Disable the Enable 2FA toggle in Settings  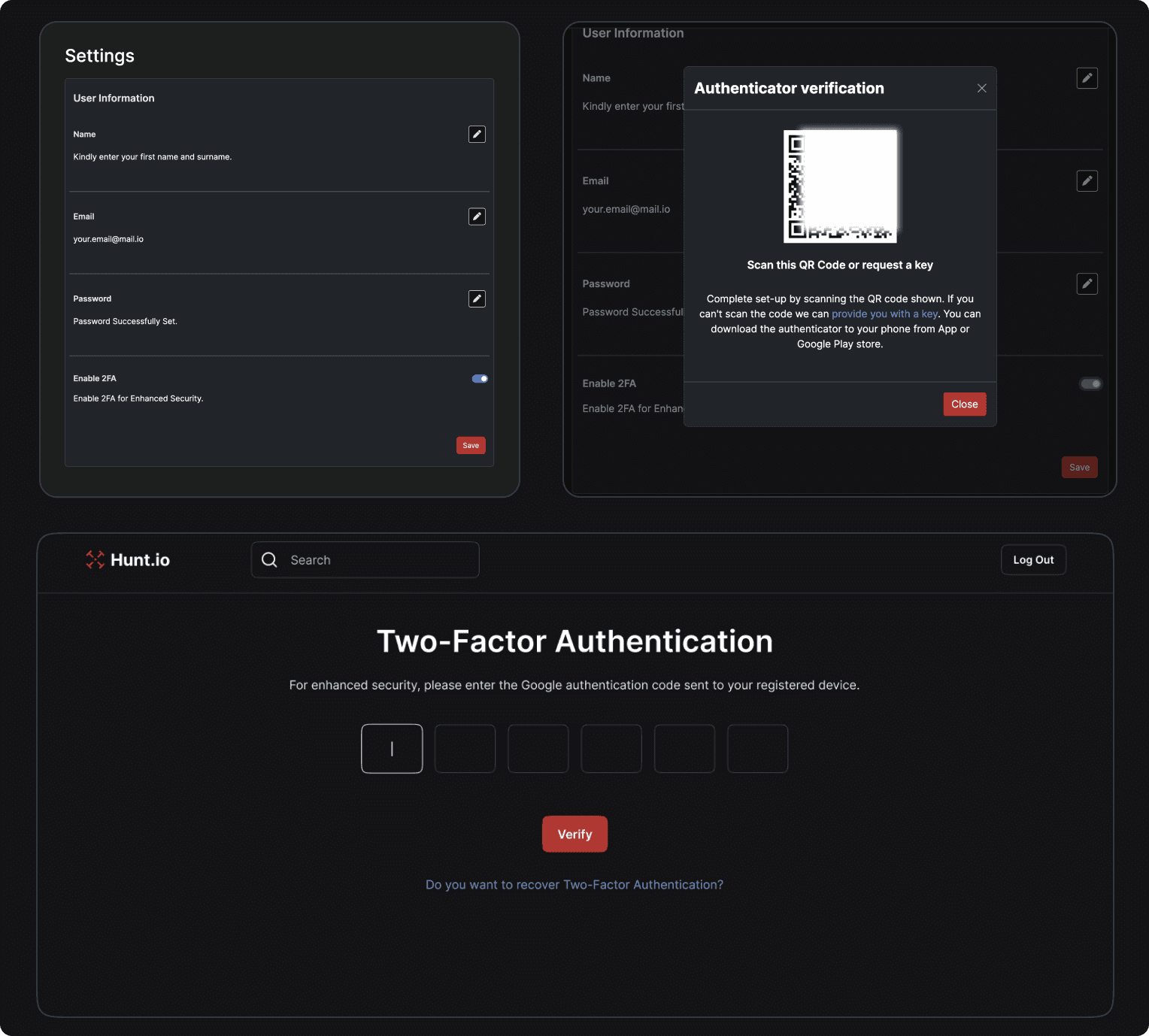coord(480,378)
